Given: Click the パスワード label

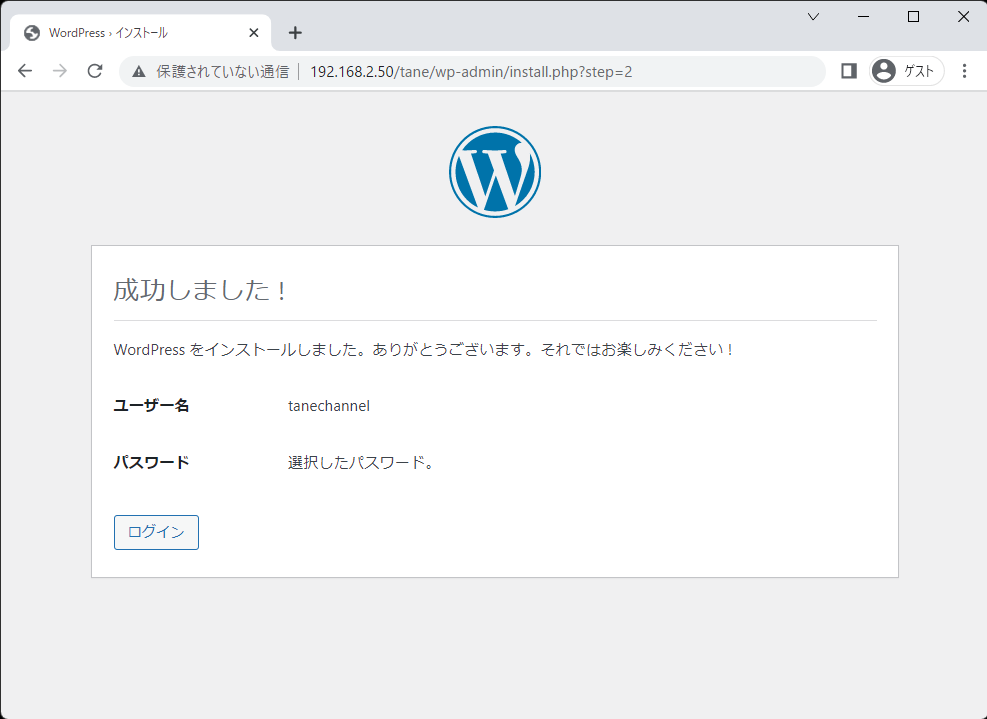Looking at the screenshot, I should click(x=151, y=463).
